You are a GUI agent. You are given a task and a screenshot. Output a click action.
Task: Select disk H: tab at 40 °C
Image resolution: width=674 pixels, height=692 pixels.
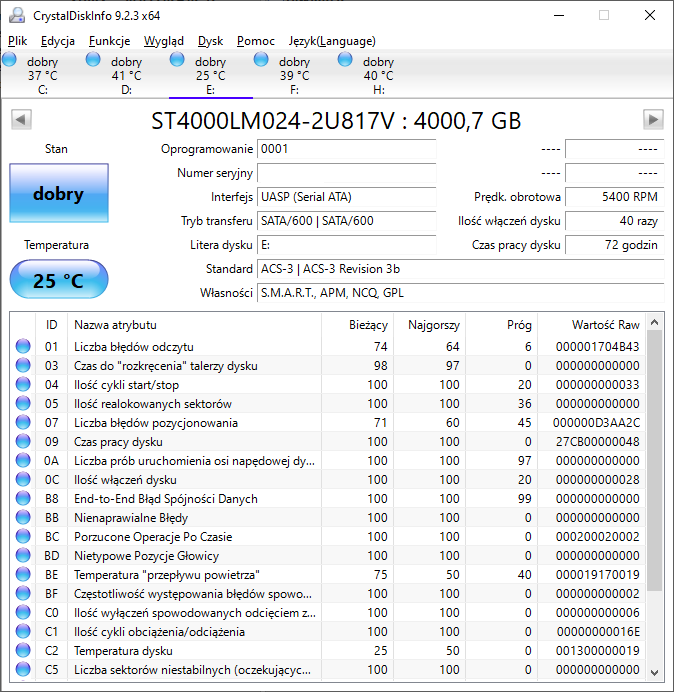pyautogui.click(x=378, y=75)
